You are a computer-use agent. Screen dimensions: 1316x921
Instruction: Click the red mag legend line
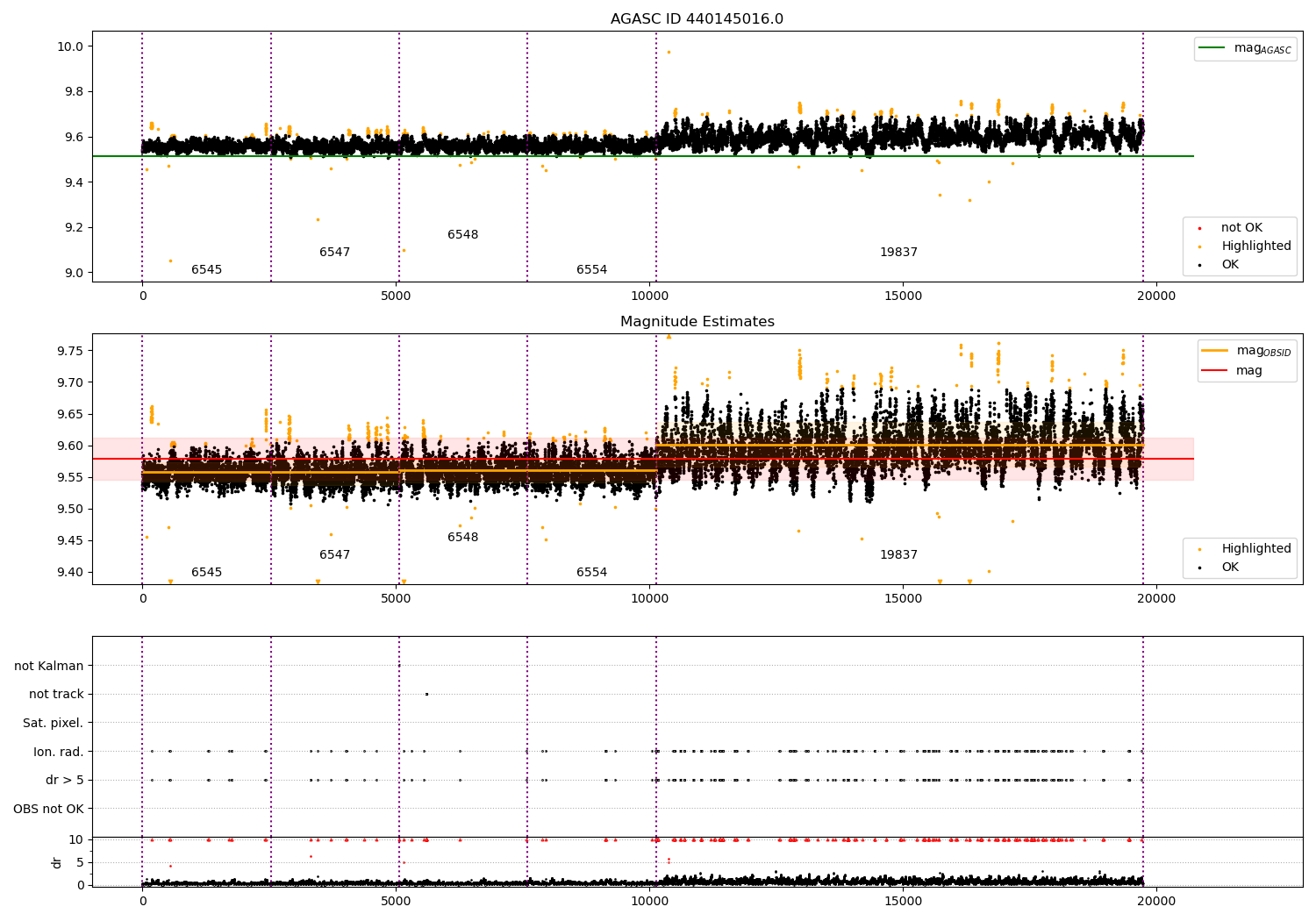click(1214, 371)
